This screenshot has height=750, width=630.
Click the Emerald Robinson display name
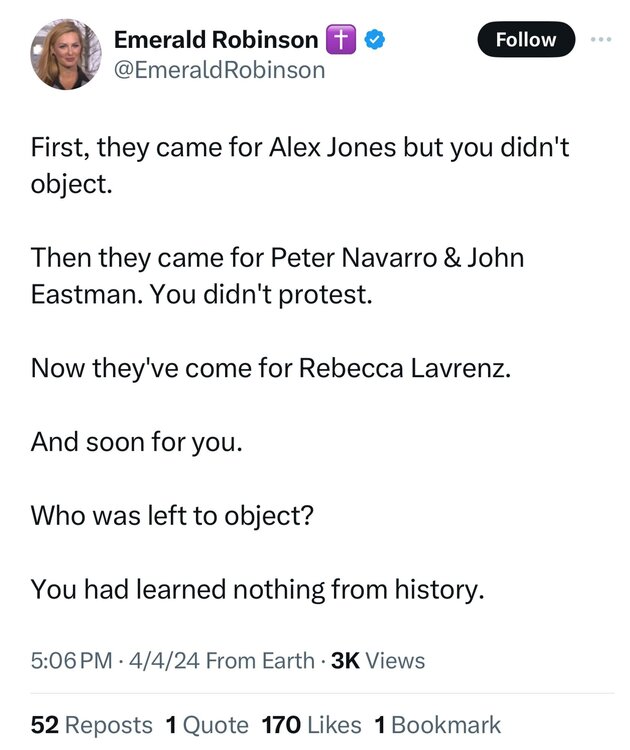coord(215,41)
